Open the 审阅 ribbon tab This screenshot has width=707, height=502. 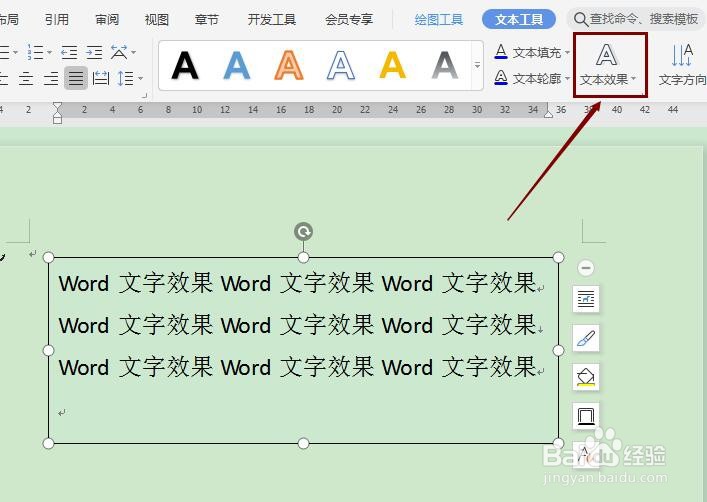pyautogui.click(x=107, y=19)
